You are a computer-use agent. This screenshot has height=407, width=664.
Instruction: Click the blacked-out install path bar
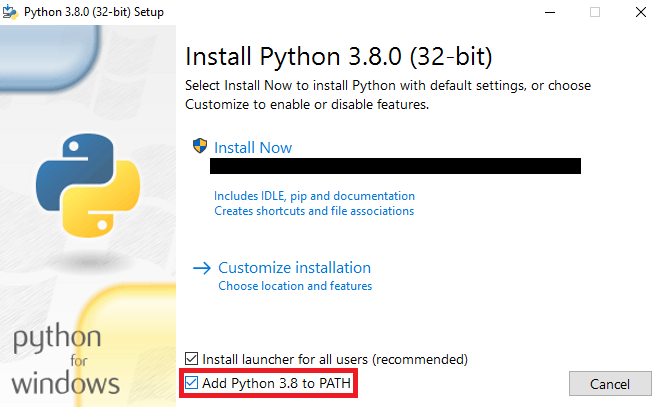(x=395, y=166)
